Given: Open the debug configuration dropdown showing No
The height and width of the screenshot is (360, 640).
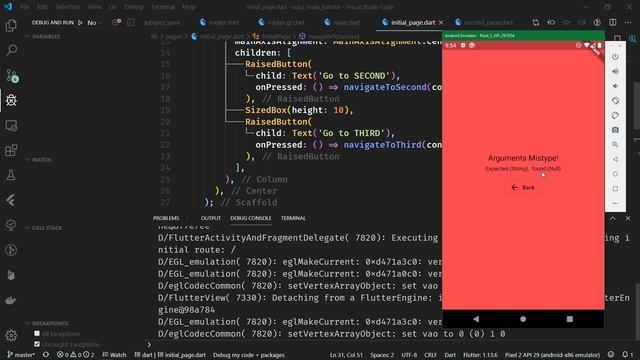Looking at the screenshot, I should (94, 23).
